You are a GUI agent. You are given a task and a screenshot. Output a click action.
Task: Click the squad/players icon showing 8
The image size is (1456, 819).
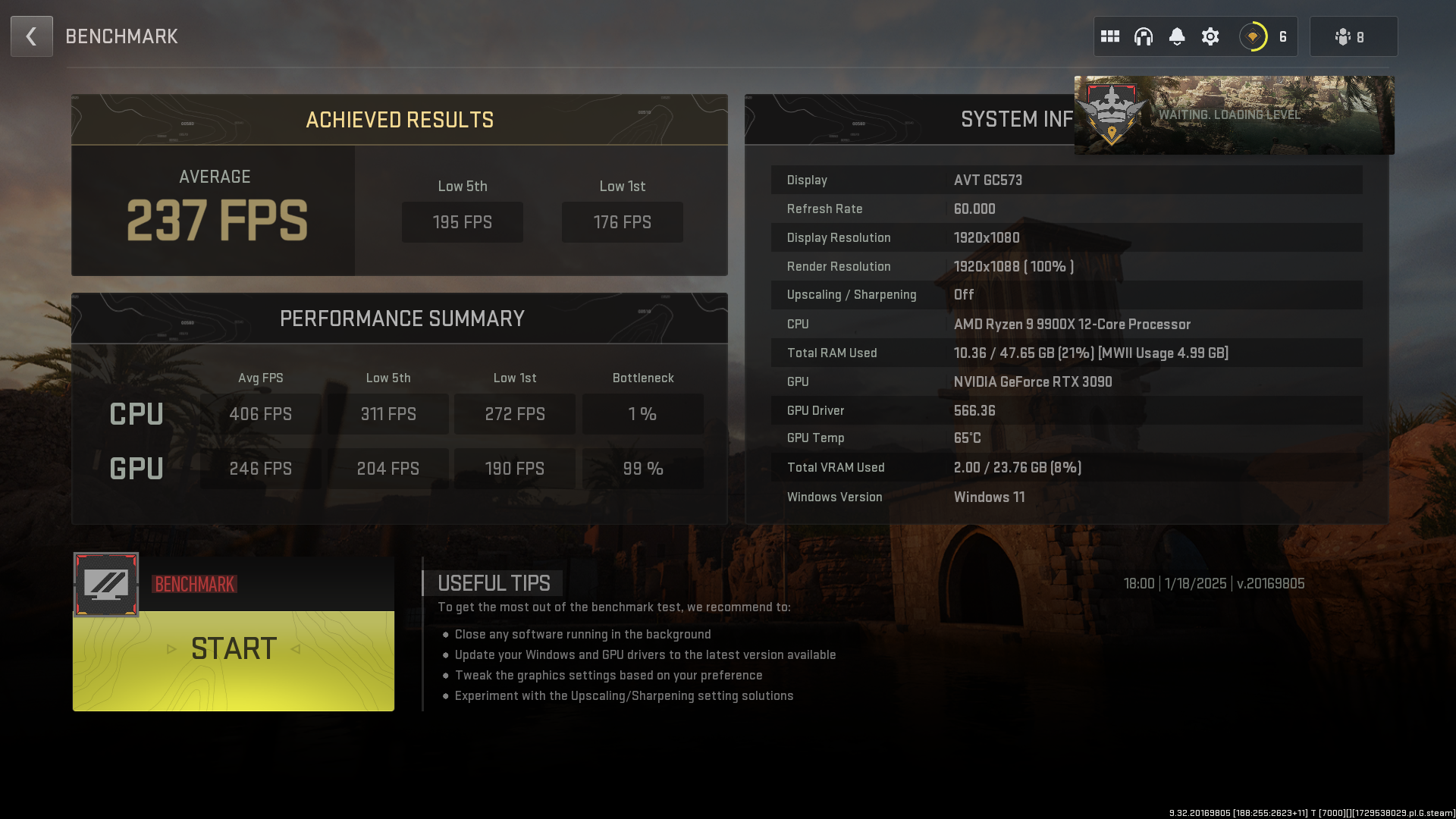1352,36
